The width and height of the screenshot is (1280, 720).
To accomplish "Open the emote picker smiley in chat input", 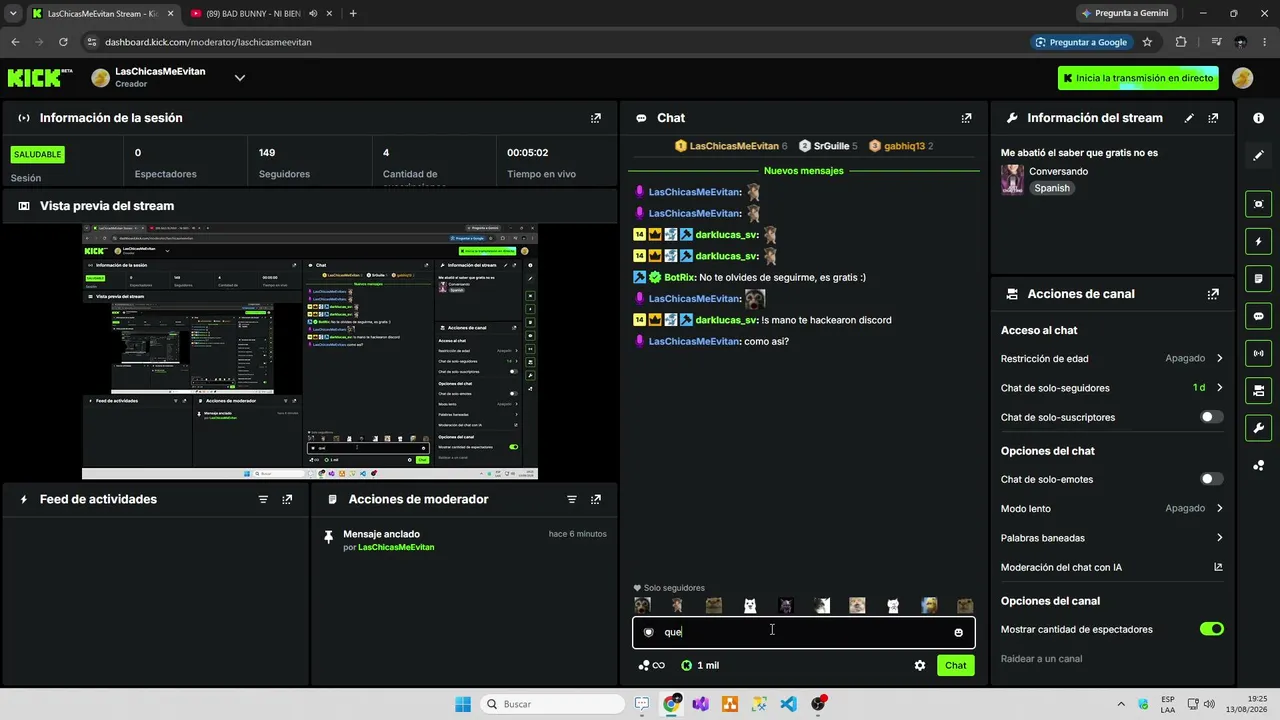I will 958,632.
